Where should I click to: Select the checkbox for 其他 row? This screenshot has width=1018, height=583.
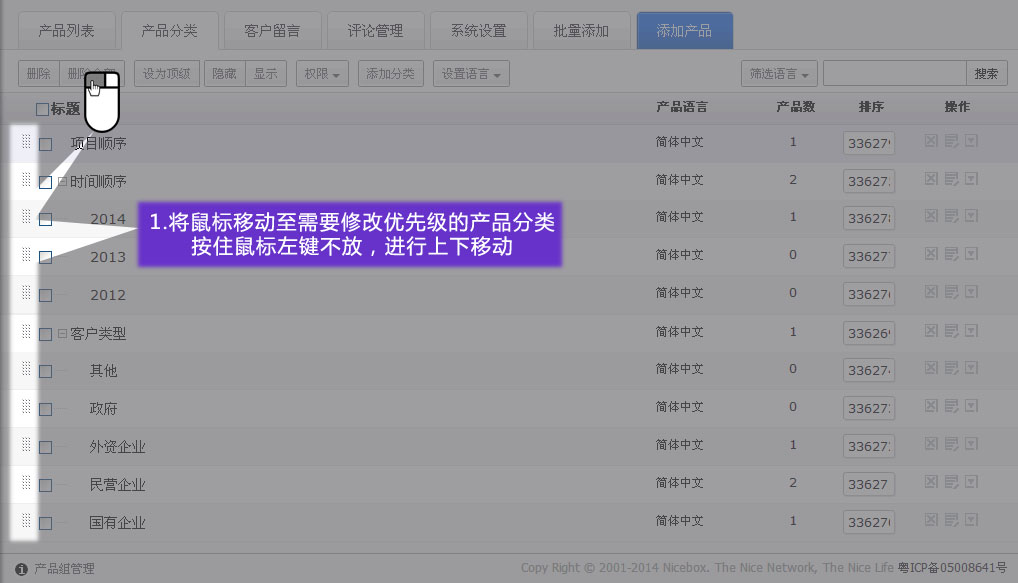(x=45, y=371)
